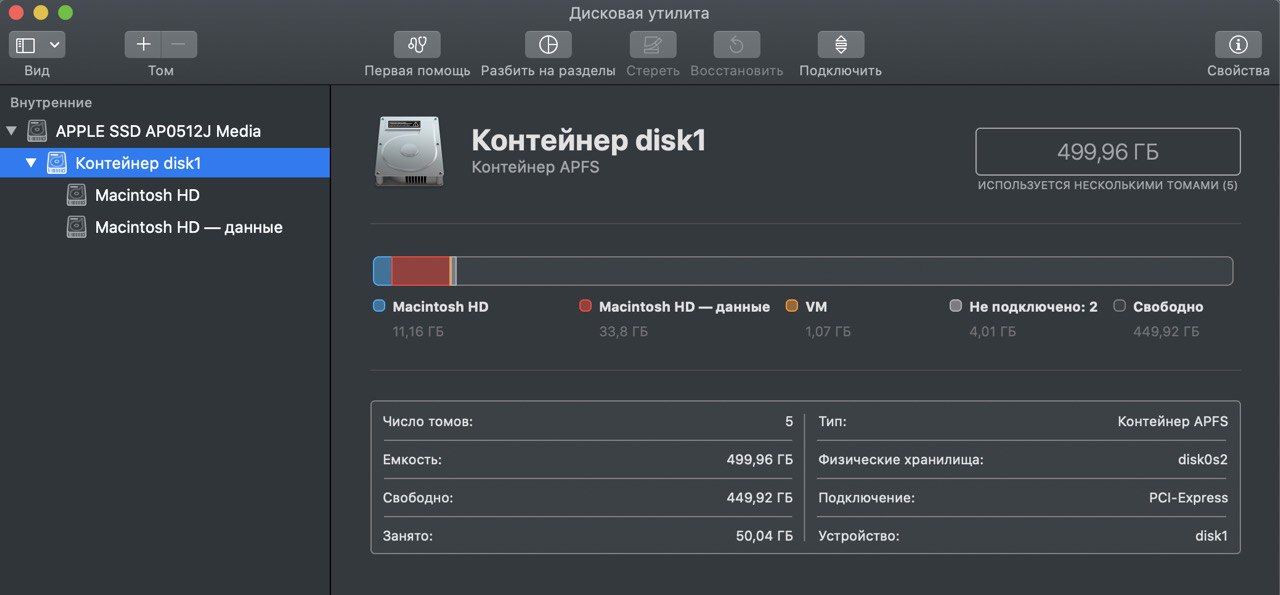
Task: Click the green zoom window button
Action: point(65,13)
